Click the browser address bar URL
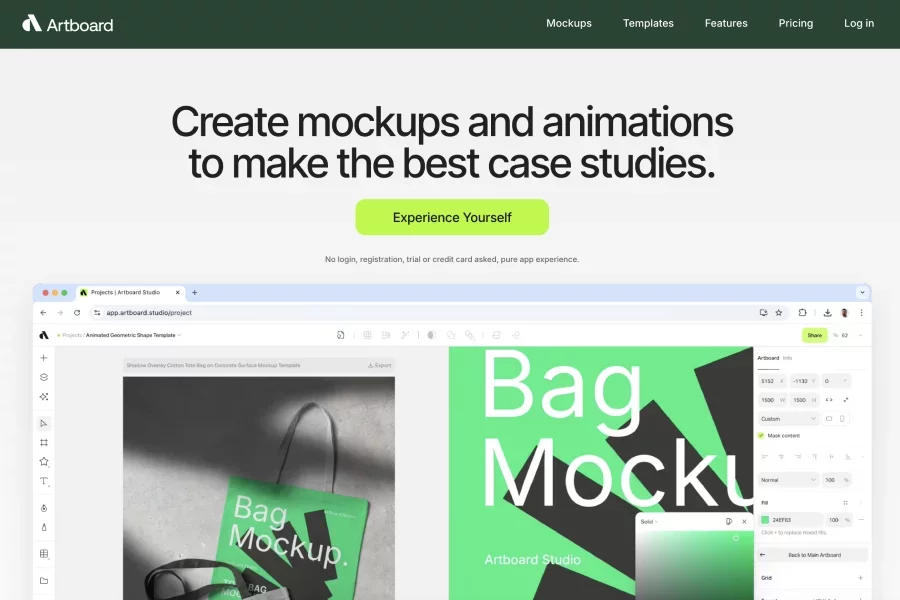 point(149,313)
